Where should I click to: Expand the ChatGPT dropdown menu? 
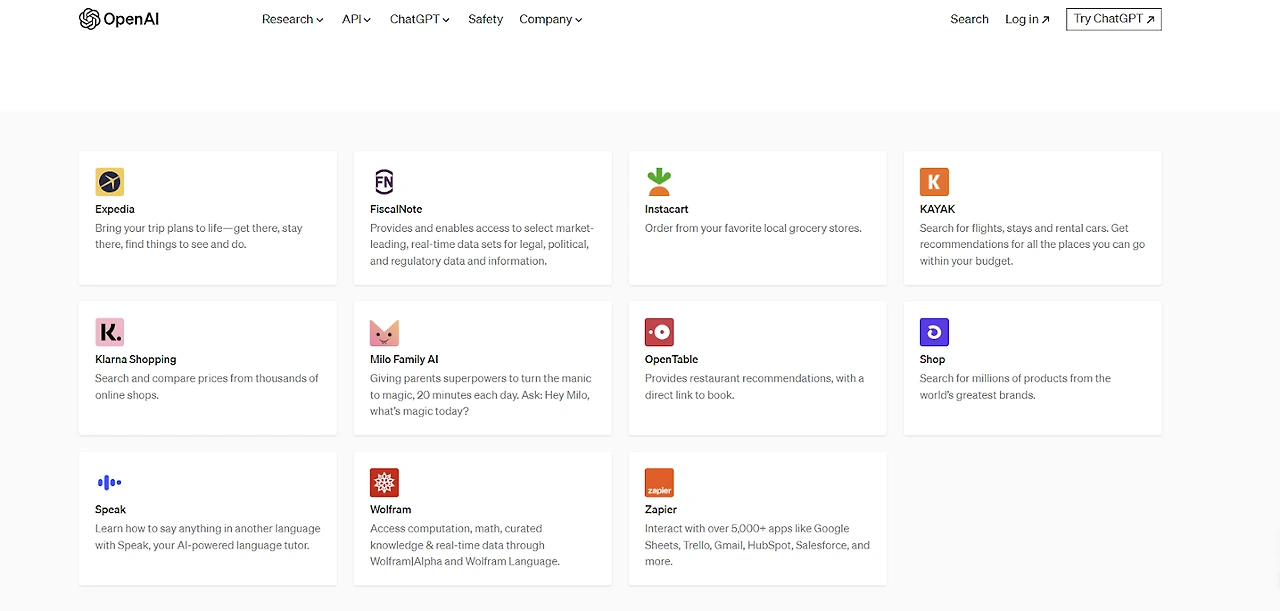420,19
